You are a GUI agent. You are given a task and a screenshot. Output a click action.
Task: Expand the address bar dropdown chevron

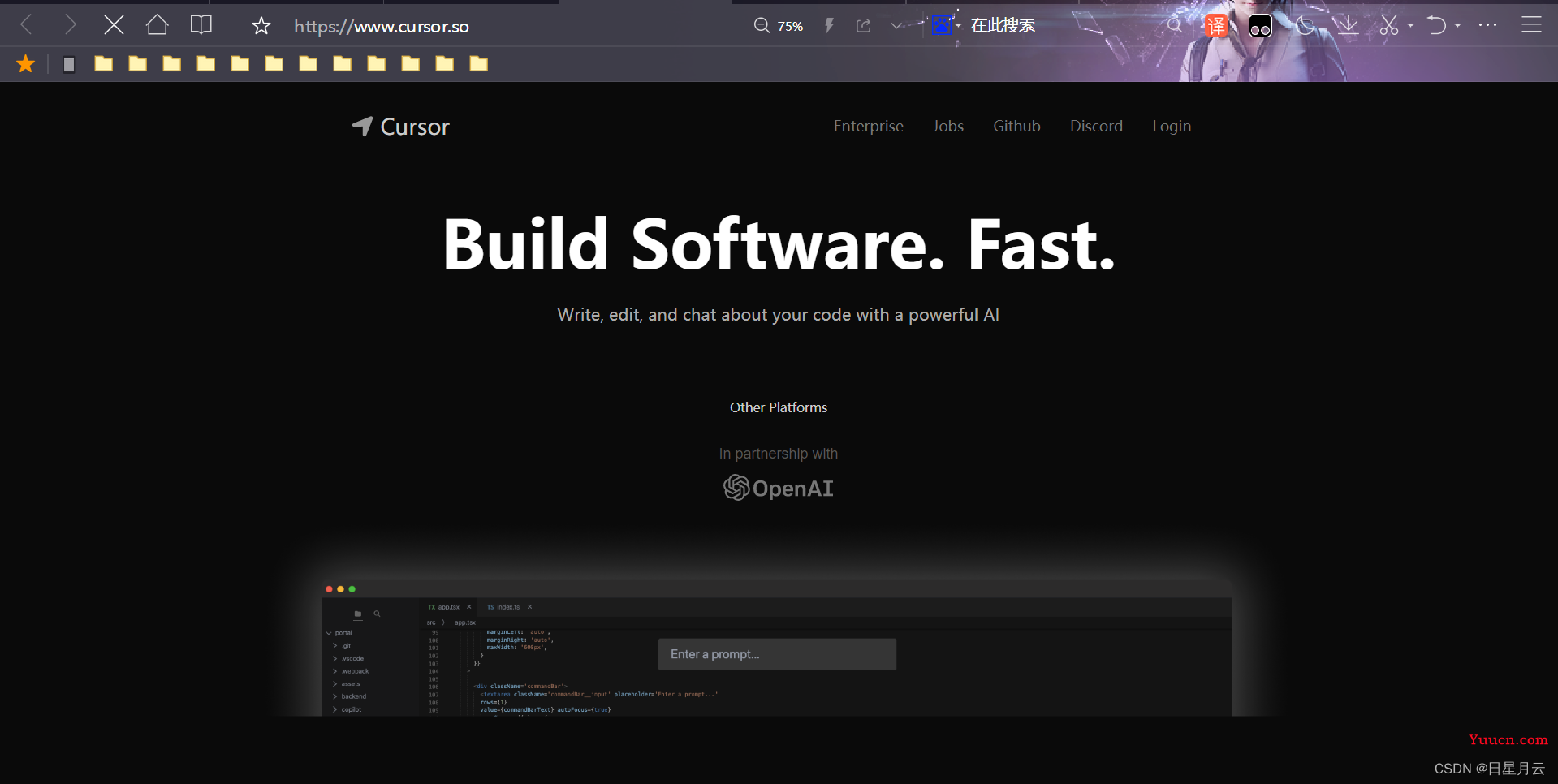[896, 26]
